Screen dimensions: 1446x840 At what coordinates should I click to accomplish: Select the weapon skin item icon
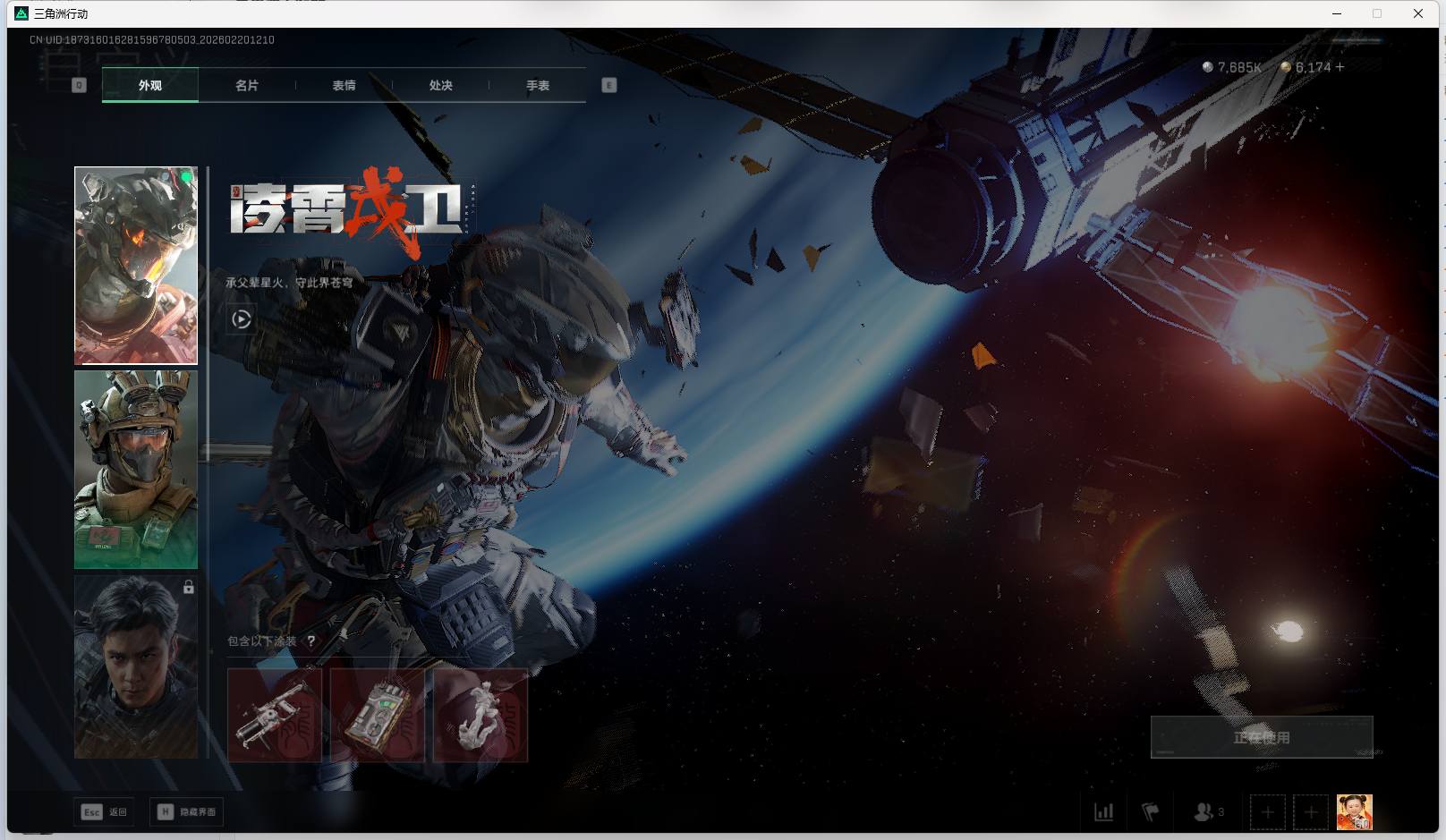(x=275, y=715)
